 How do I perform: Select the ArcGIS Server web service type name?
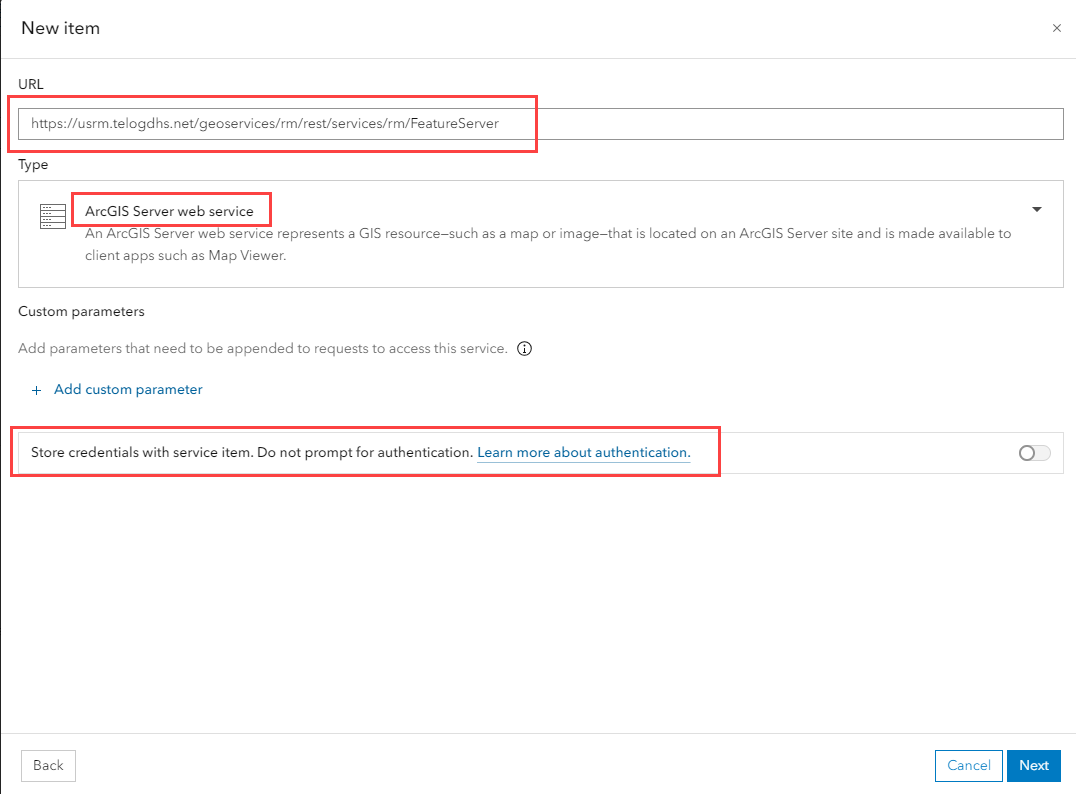click(x=169, y=211)
